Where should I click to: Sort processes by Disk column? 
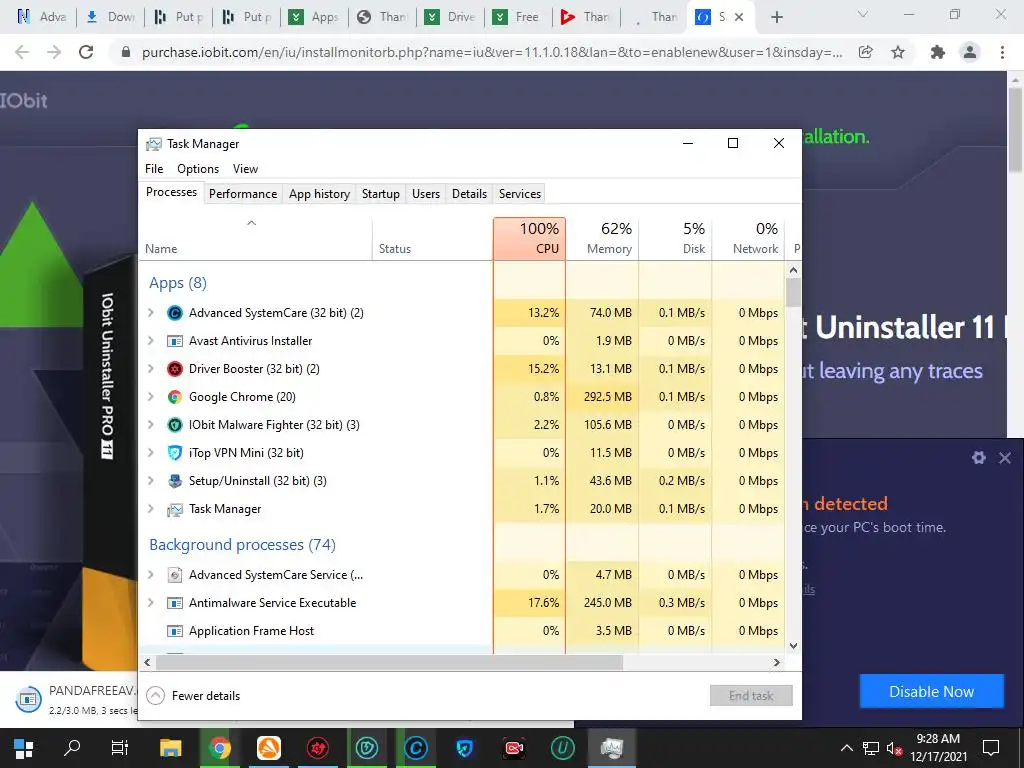point(675,238)
